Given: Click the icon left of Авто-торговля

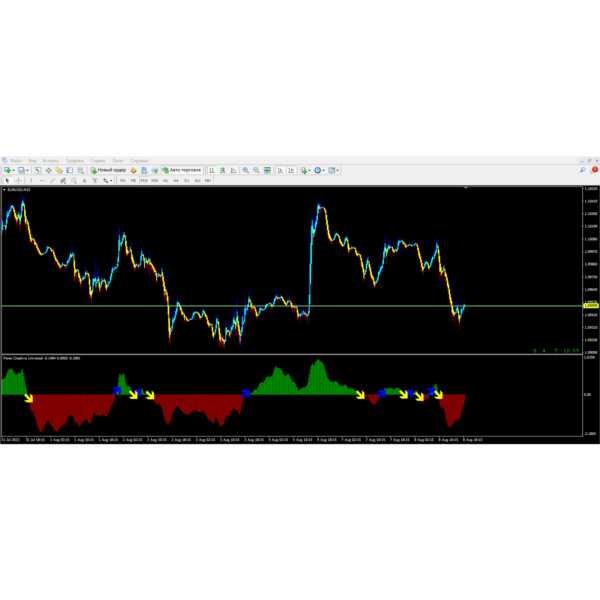Looking at the screenshot, I should 155,170.
